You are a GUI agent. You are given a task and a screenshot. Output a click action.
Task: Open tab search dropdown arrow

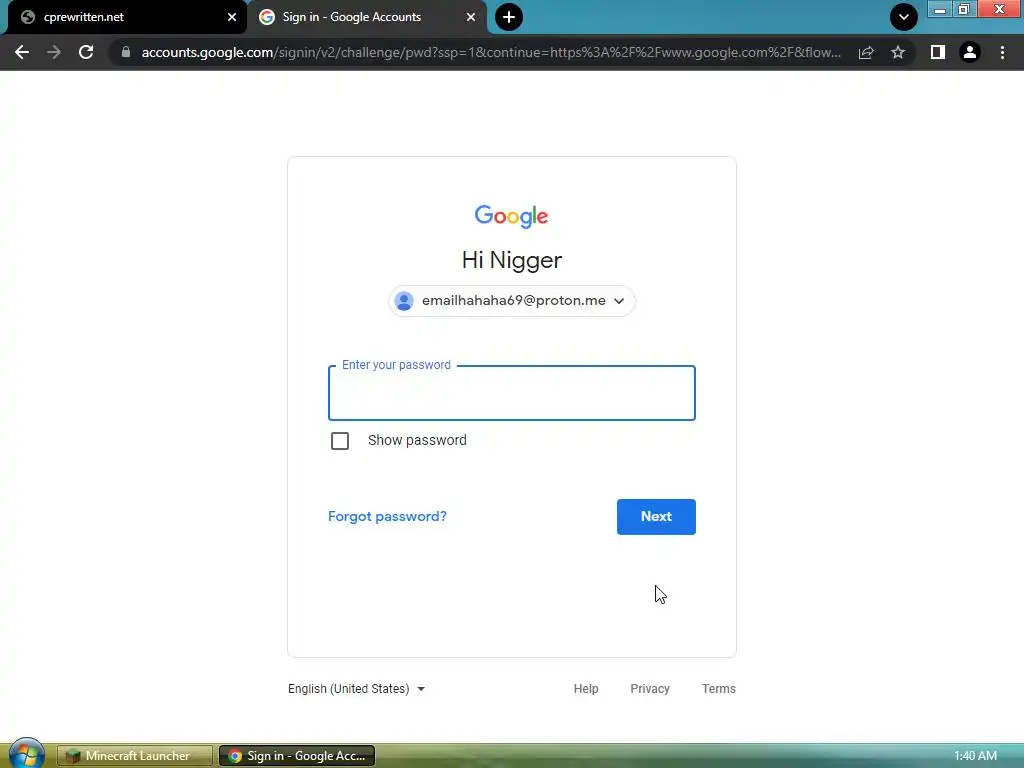pos(904,17)
